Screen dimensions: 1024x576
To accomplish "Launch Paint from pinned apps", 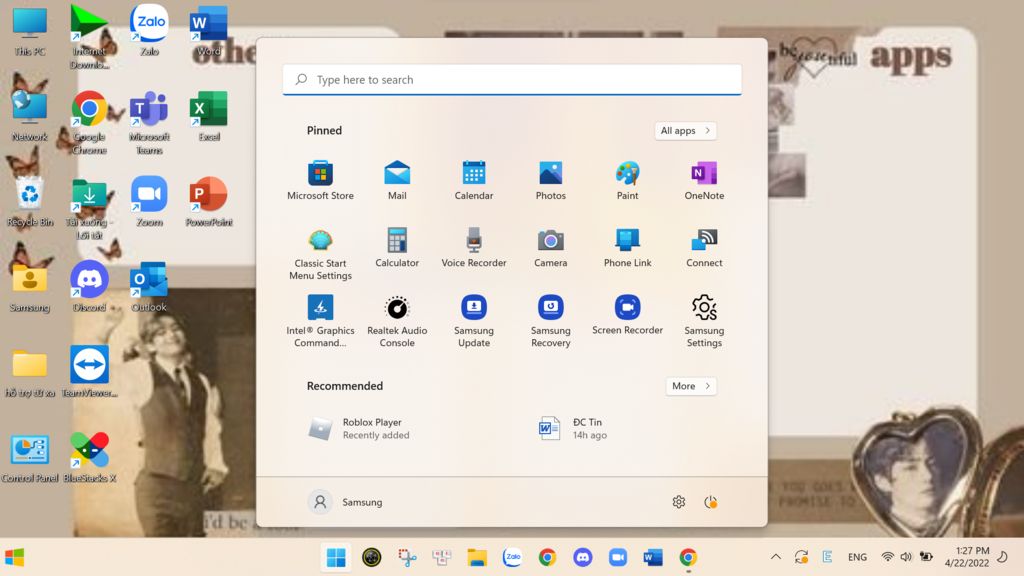I will pyautogui.click(x=627, y=180).
